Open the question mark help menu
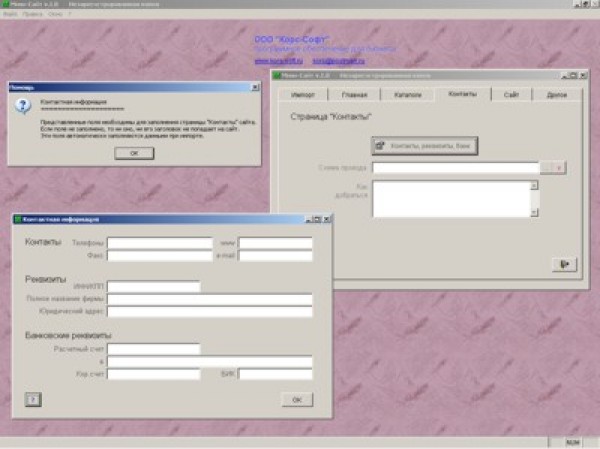This screenshot has width=600, height=449. click(x=70, y=14)
